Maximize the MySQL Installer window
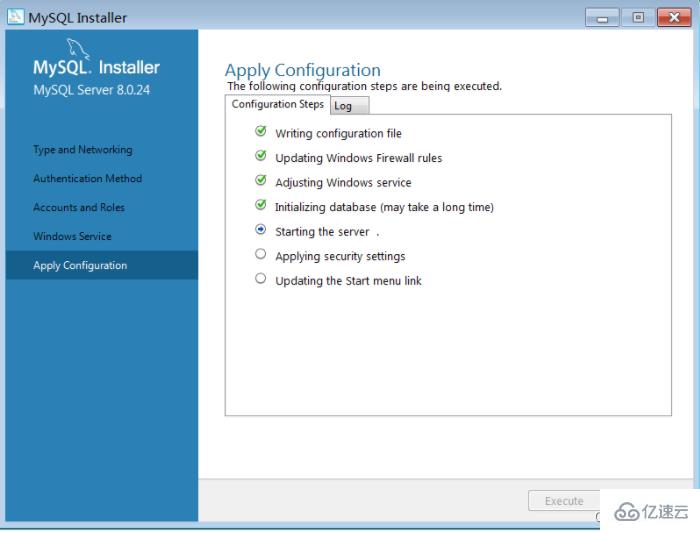Image resolution: width=700 pixels, height=533 pixels. [x=636, y=17]
